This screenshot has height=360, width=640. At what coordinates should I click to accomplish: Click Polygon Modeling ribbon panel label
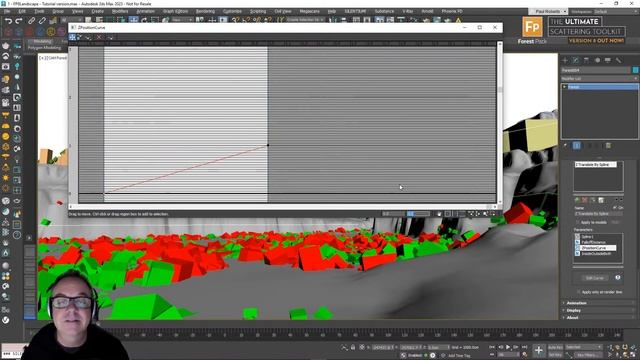pyautogui.click(x=44, y=48)
